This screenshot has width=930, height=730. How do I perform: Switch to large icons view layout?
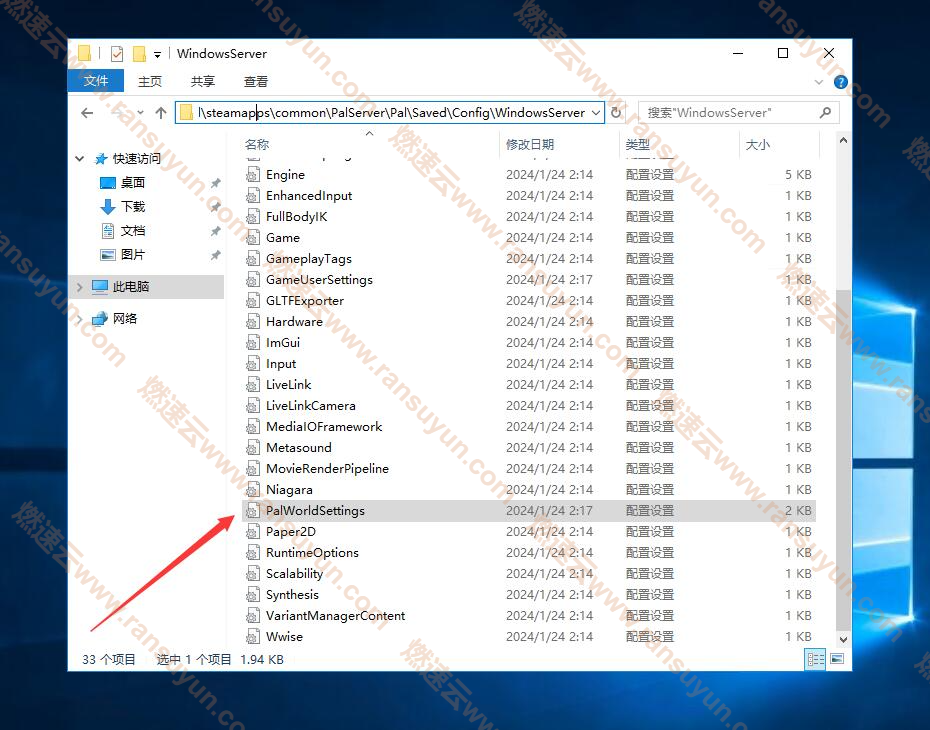point(837,659)
